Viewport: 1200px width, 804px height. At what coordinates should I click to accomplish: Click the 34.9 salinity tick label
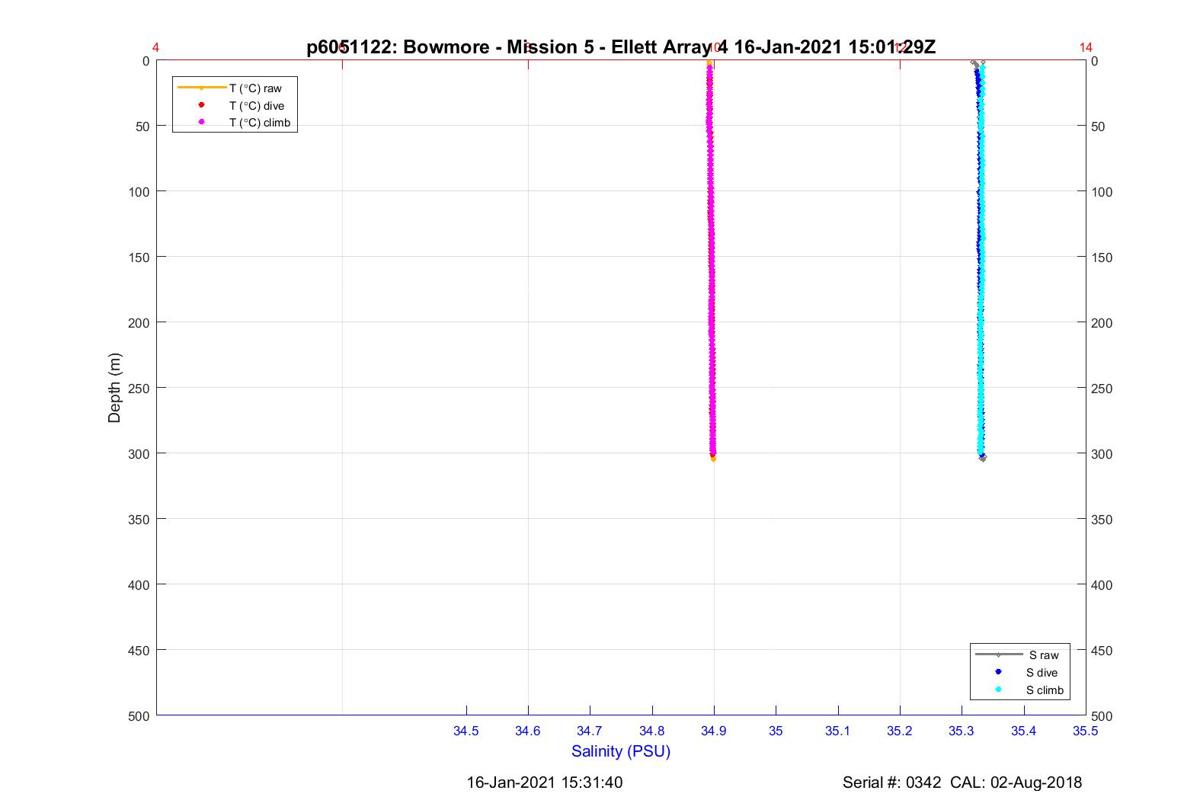click(714, 731)
